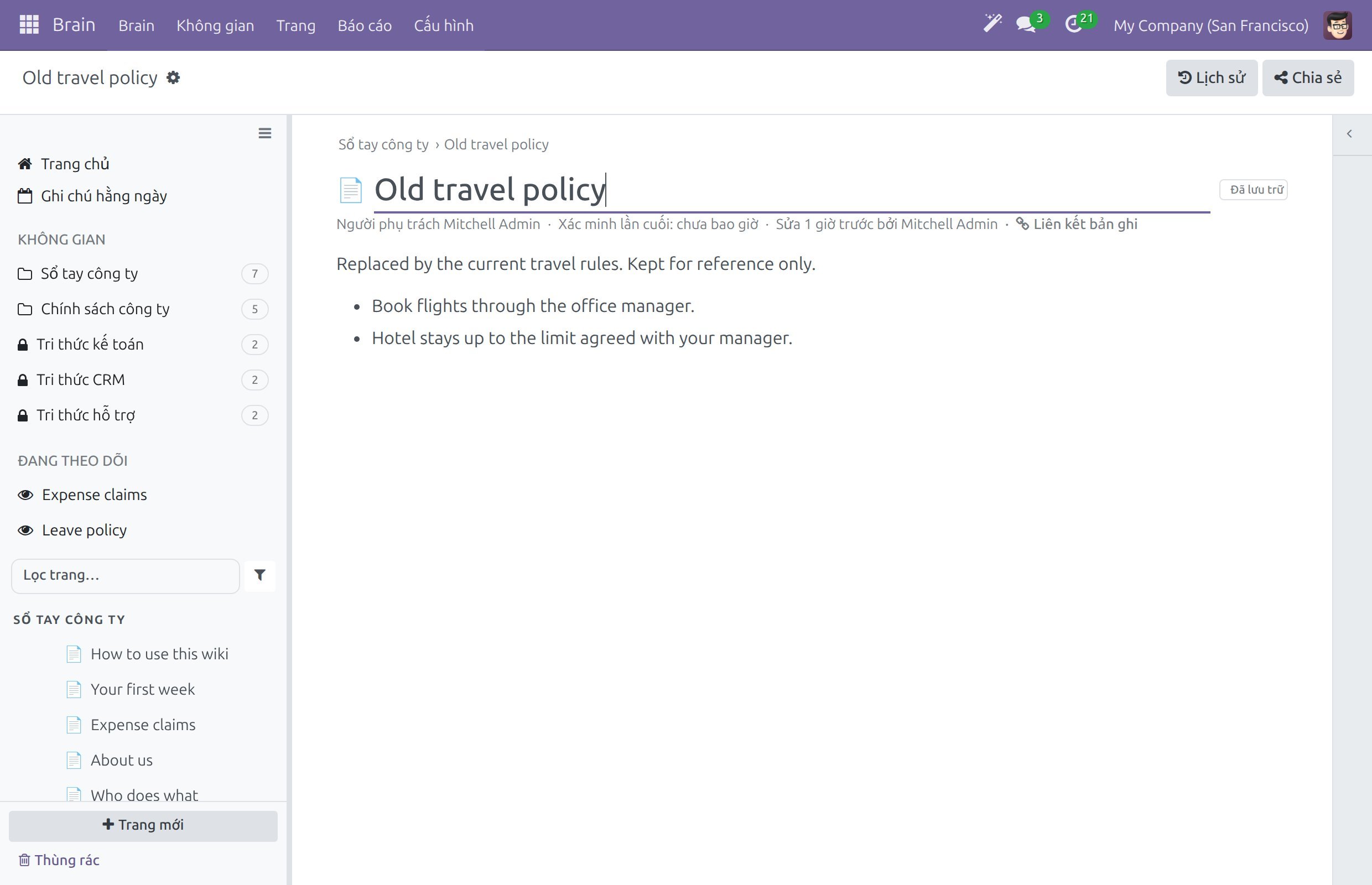Focus the Lọc trang filter input
1372x885 pixels.
(x=125, y=576)
